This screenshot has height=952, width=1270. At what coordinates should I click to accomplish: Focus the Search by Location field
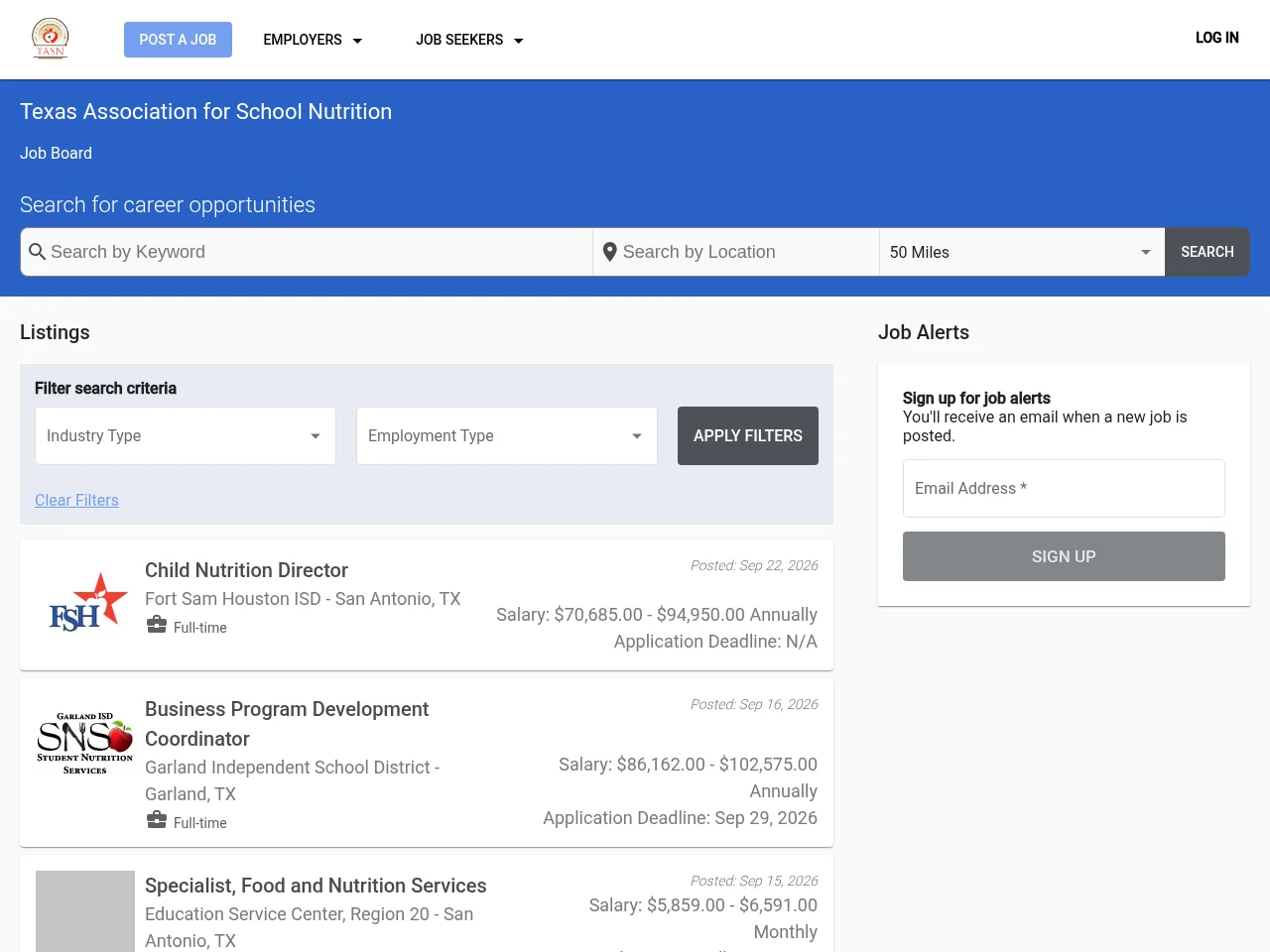pos(736,252)
